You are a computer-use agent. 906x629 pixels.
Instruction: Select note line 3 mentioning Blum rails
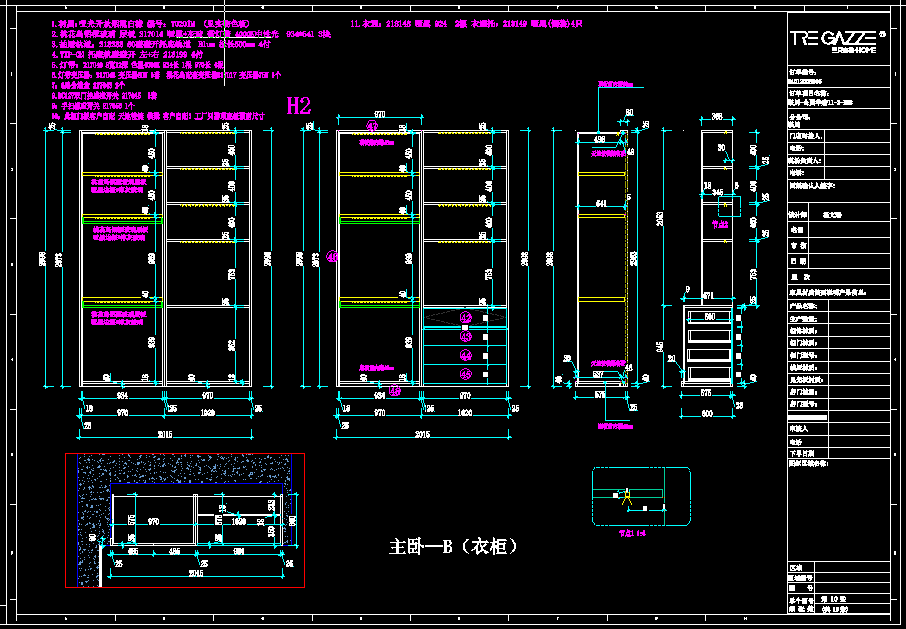161,44
